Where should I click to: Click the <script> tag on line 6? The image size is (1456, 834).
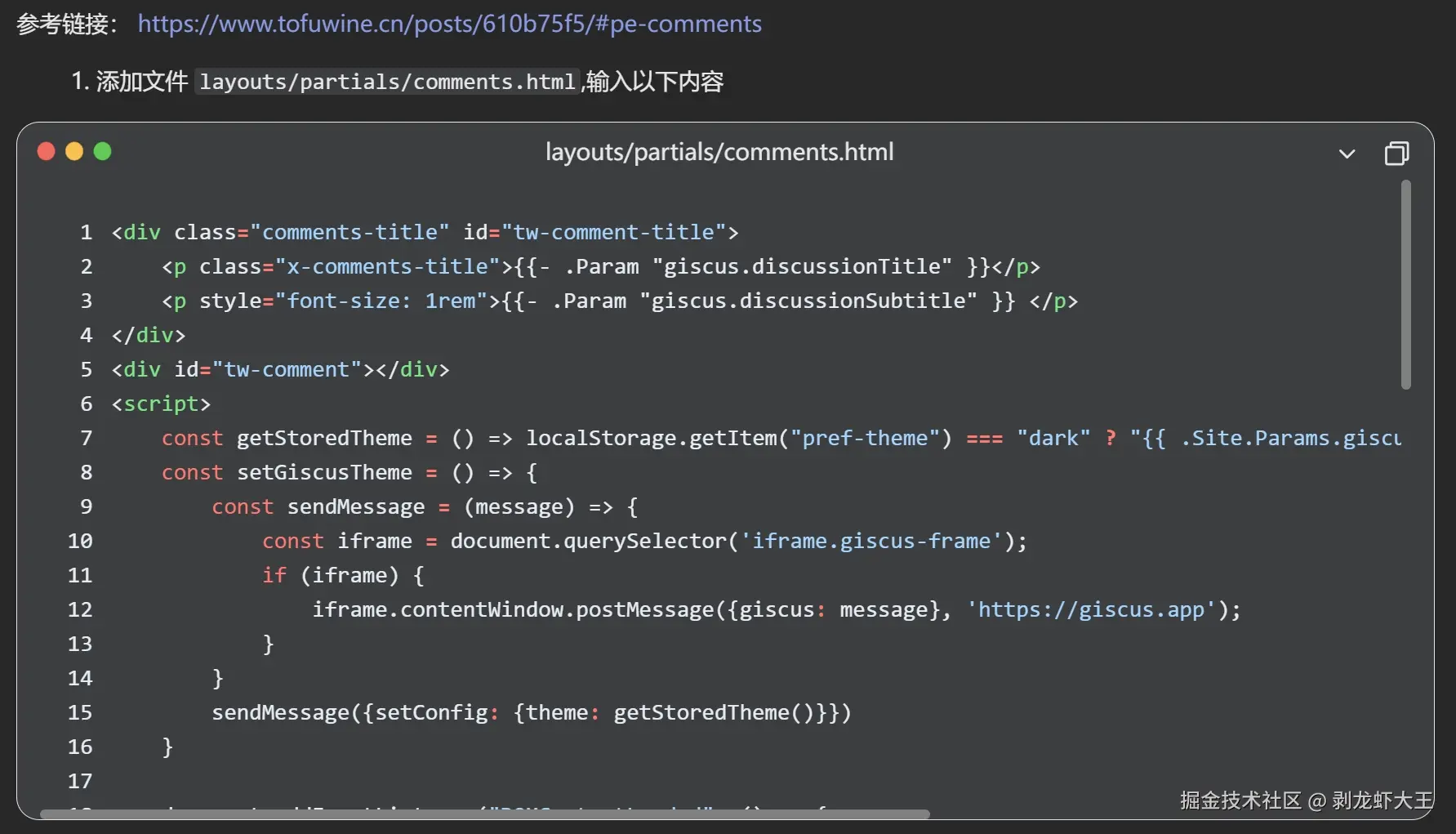pyautogui.click(x=161, y=404)
